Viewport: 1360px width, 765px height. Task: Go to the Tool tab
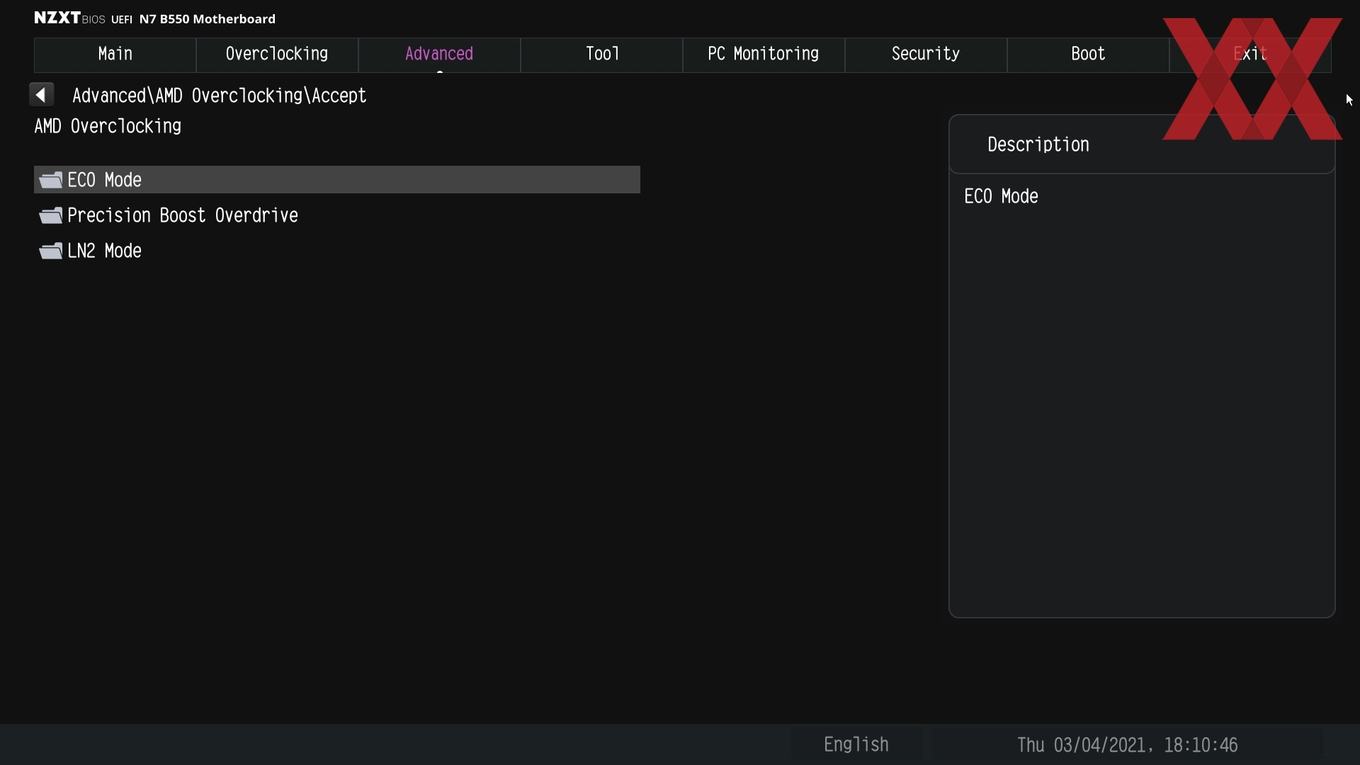602,54
